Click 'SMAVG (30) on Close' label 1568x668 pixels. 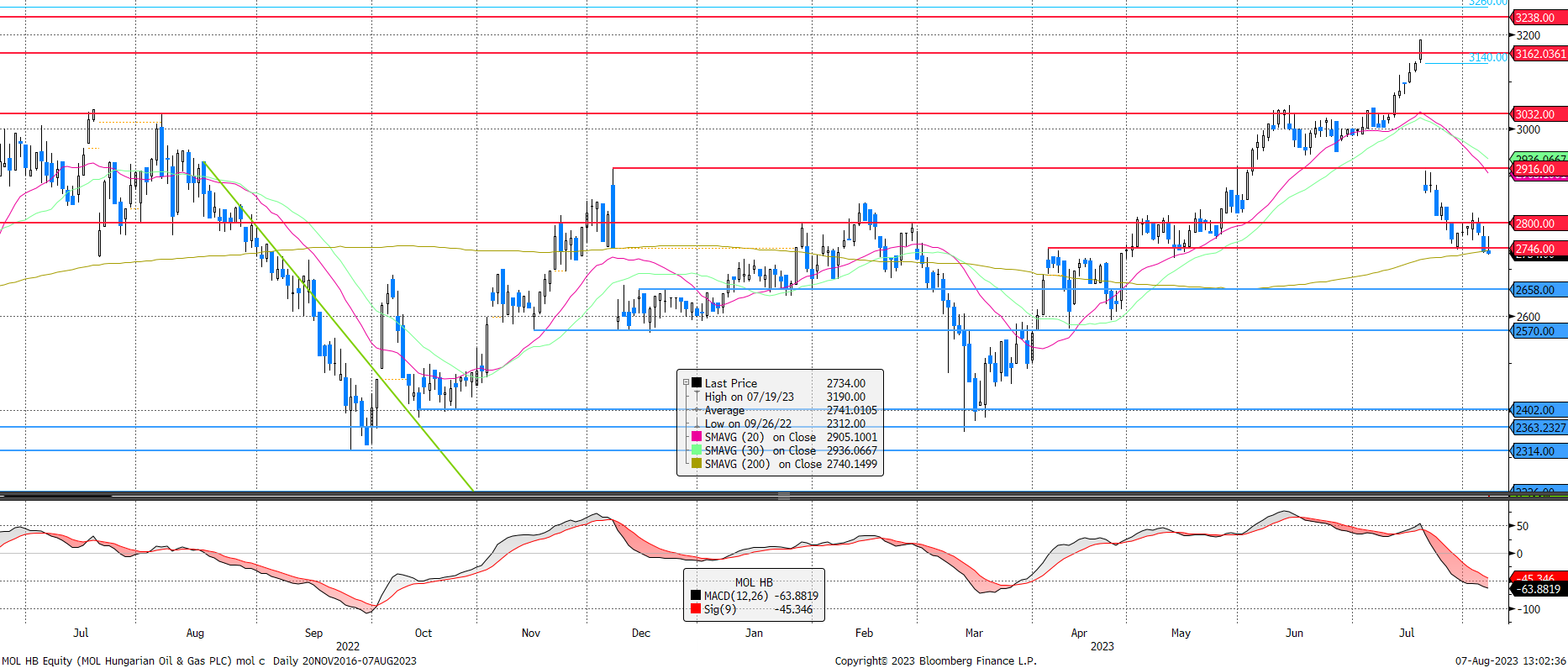(760, 450)
